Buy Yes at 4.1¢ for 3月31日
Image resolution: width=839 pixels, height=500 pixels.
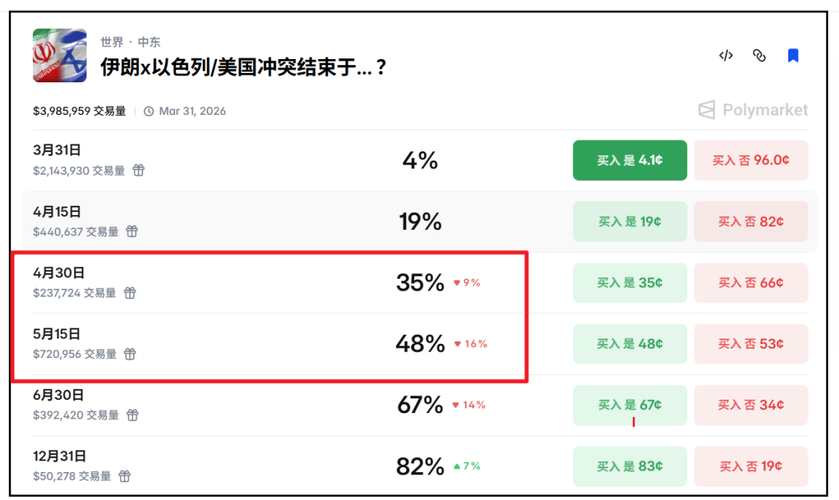coord(629,160)
